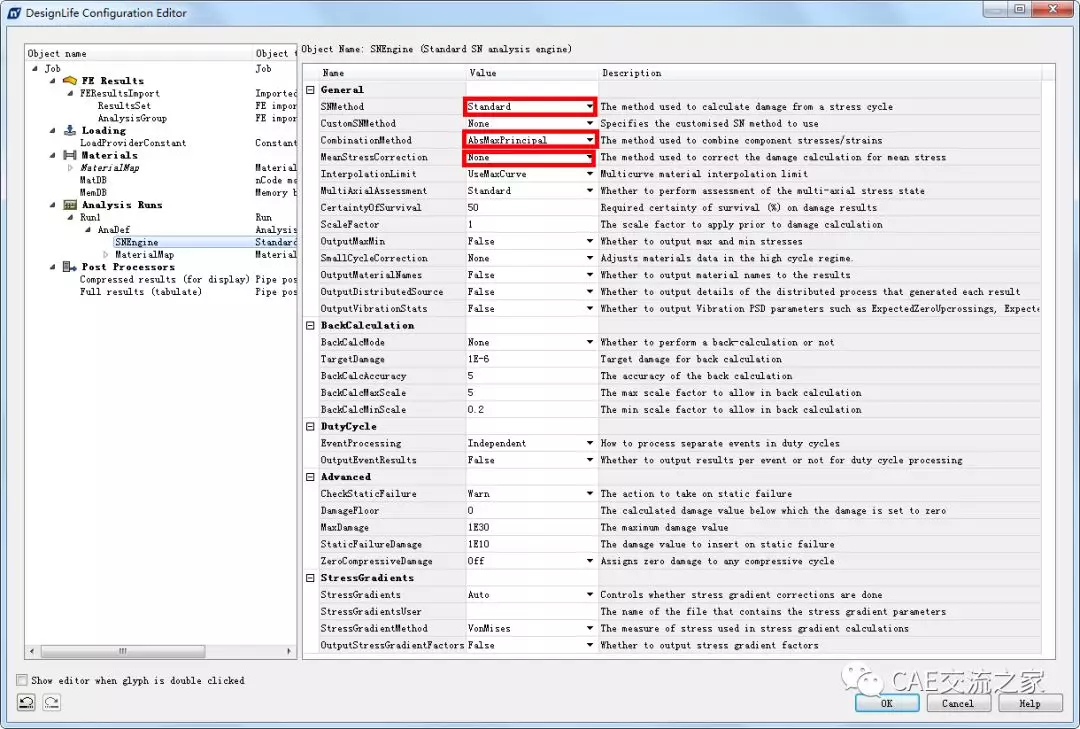The width and height of the screenshot is (1080, 729).
Task: Select the ResultsSet tree item
Action: pos(124,105)
